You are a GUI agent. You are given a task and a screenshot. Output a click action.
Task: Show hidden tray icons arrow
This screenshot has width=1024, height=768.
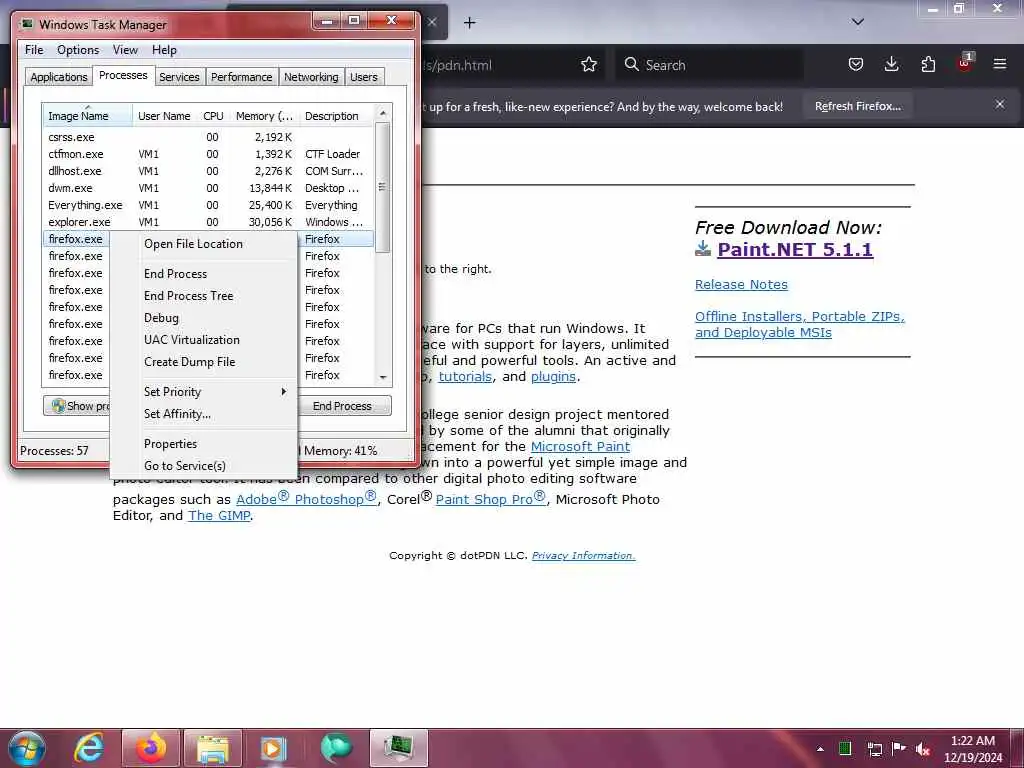tap(820, 749)
